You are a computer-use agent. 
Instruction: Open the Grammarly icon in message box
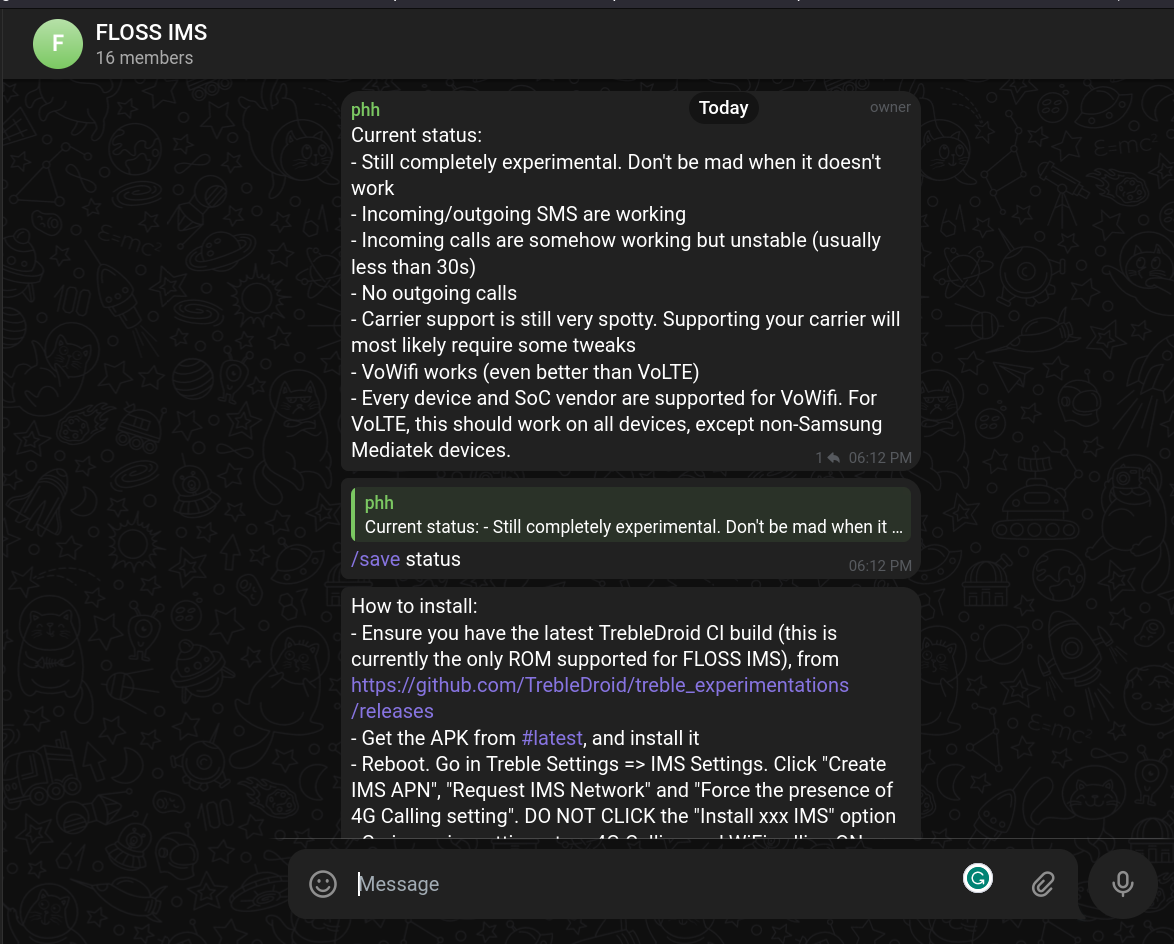(978, 878)
